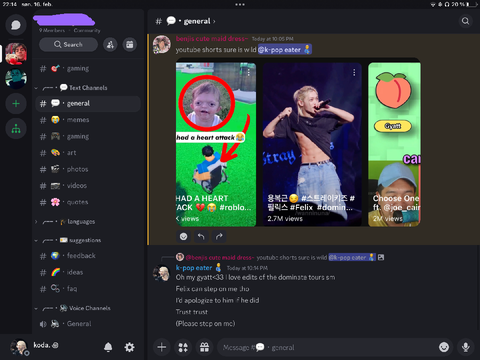
Task: Join the General voice channel
Action: (x=88, y=324)
